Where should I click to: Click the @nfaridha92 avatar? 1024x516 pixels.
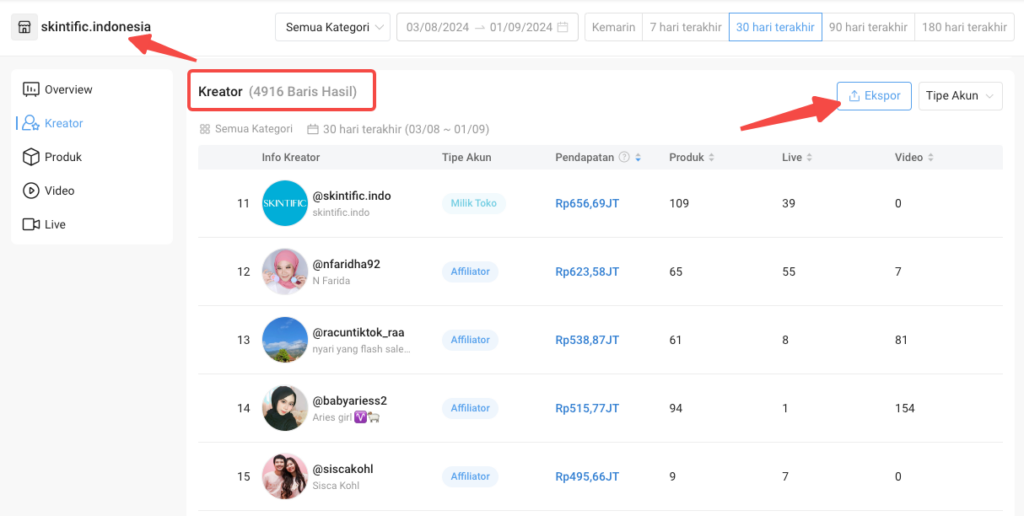coord(284,271)
